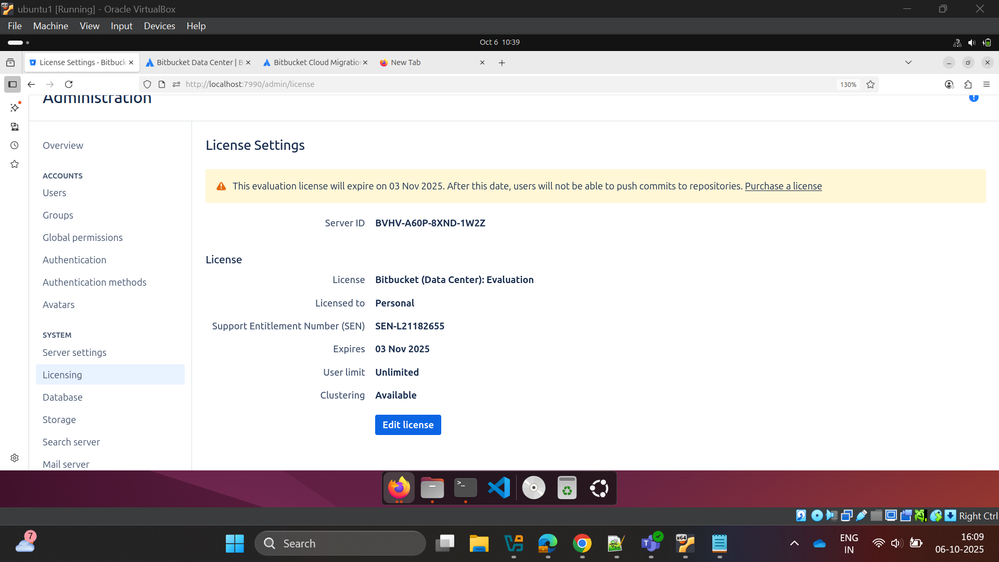Viewport: 999px width, 562px height.
Task: Open Terminal from Ubuntu dock
Action: (466, 488)
